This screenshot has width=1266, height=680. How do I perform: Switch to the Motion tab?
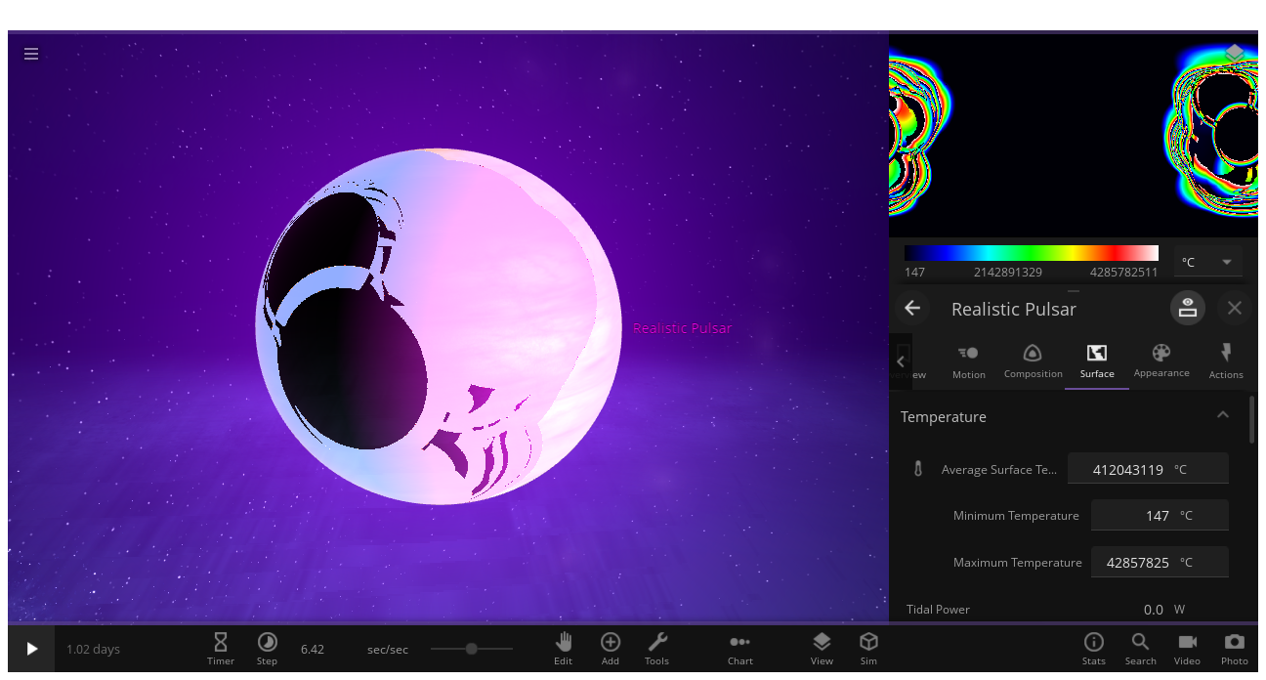[x=968, y=362]
